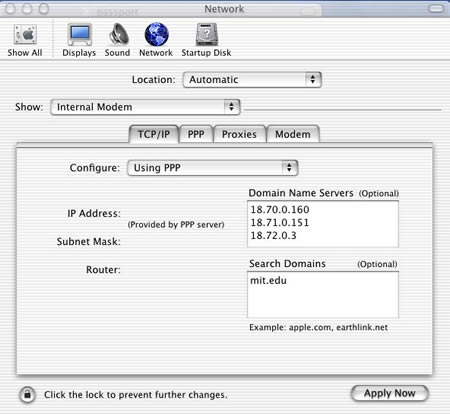Open the Show dropdown set to Internal Modem
450x414 pixels.
click(x=145, y=107)
